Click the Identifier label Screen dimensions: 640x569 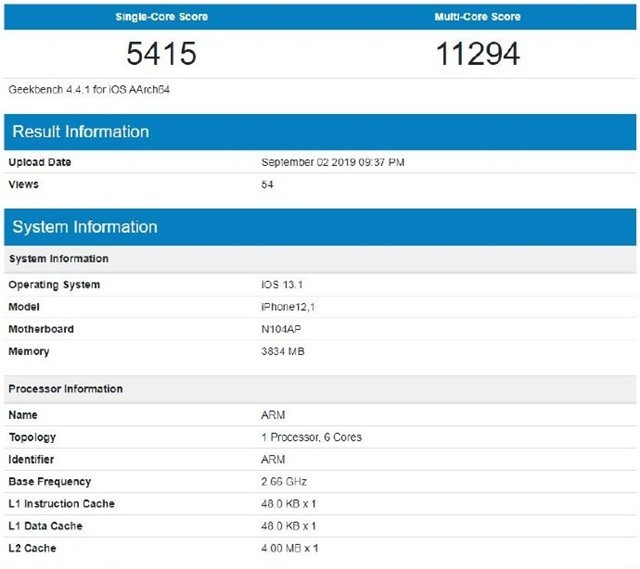coord(31,460)
